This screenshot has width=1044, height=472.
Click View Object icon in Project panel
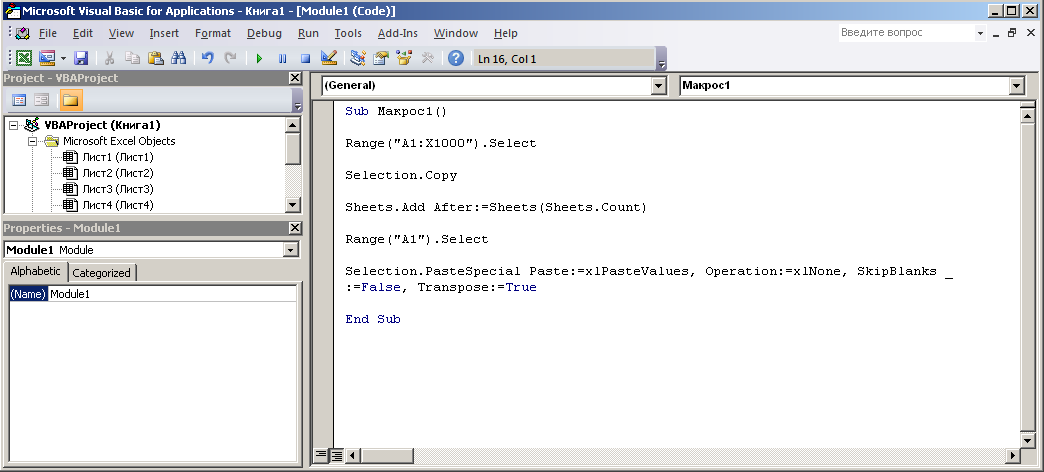point(42,100)
